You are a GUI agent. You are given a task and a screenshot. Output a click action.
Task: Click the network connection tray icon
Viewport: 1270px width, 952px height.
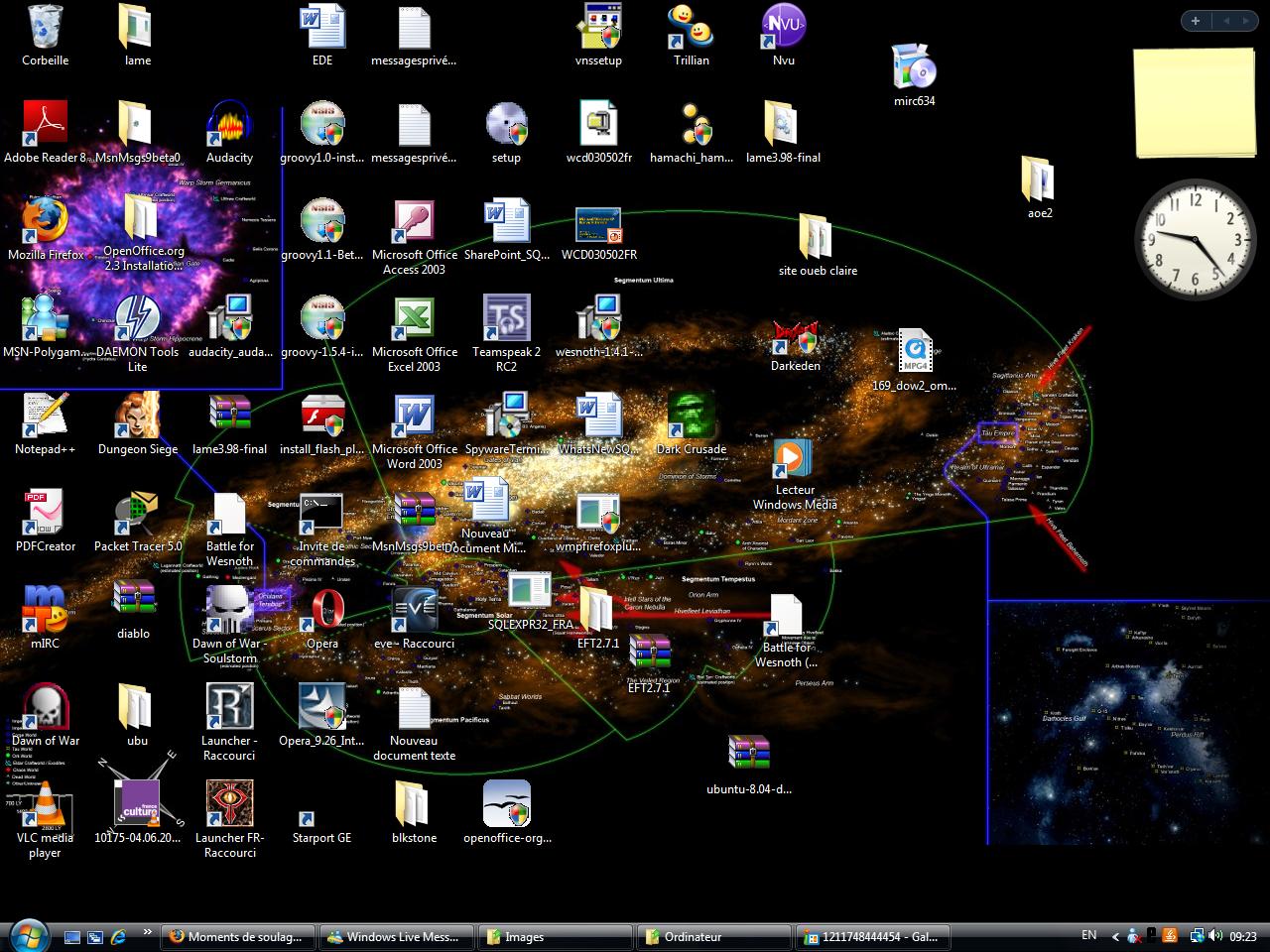(1198, 935)
